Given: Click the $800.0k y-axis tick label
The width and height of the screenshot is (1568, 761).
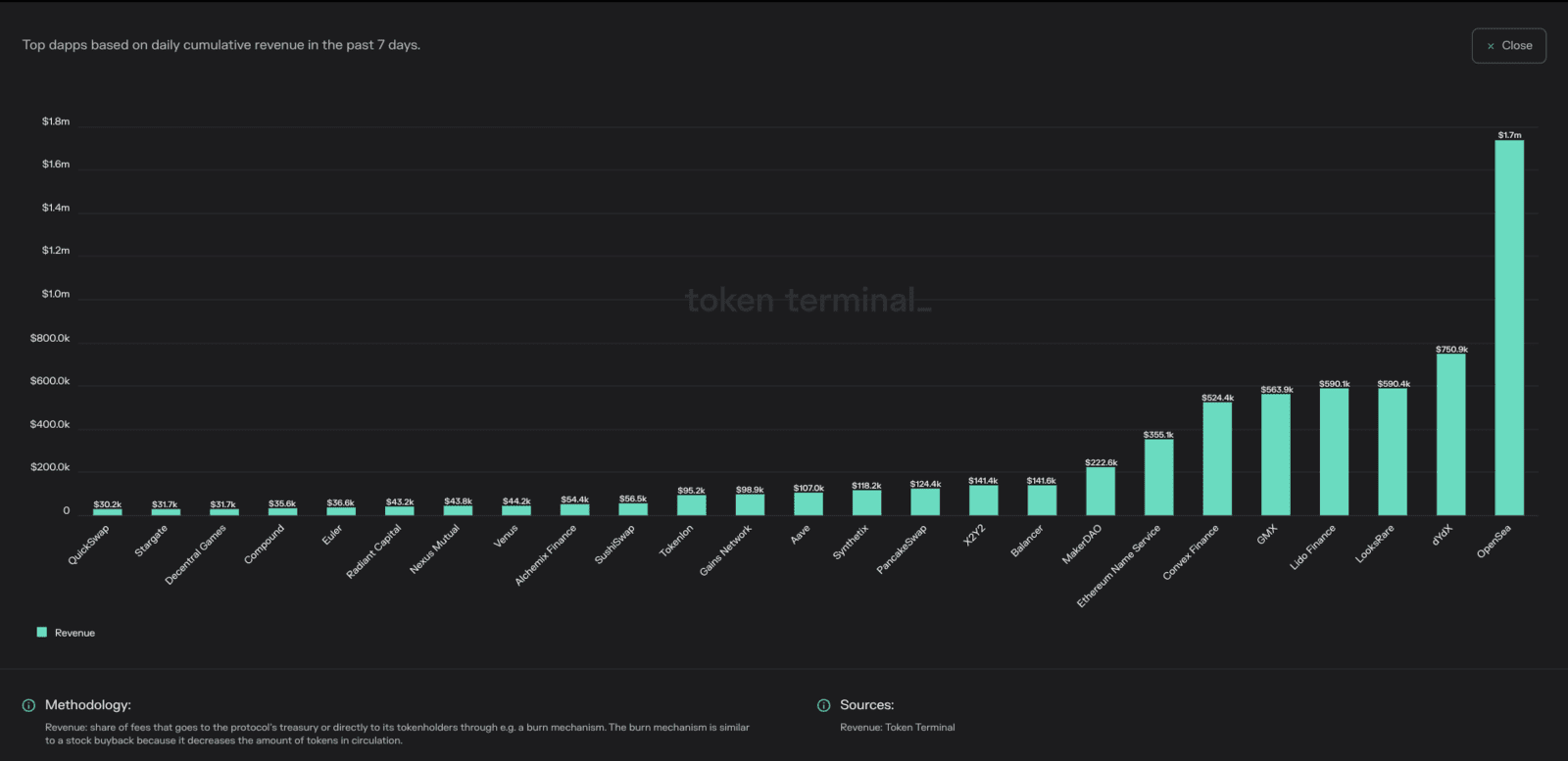Looking at the screenshot, I should pos(50,338).
